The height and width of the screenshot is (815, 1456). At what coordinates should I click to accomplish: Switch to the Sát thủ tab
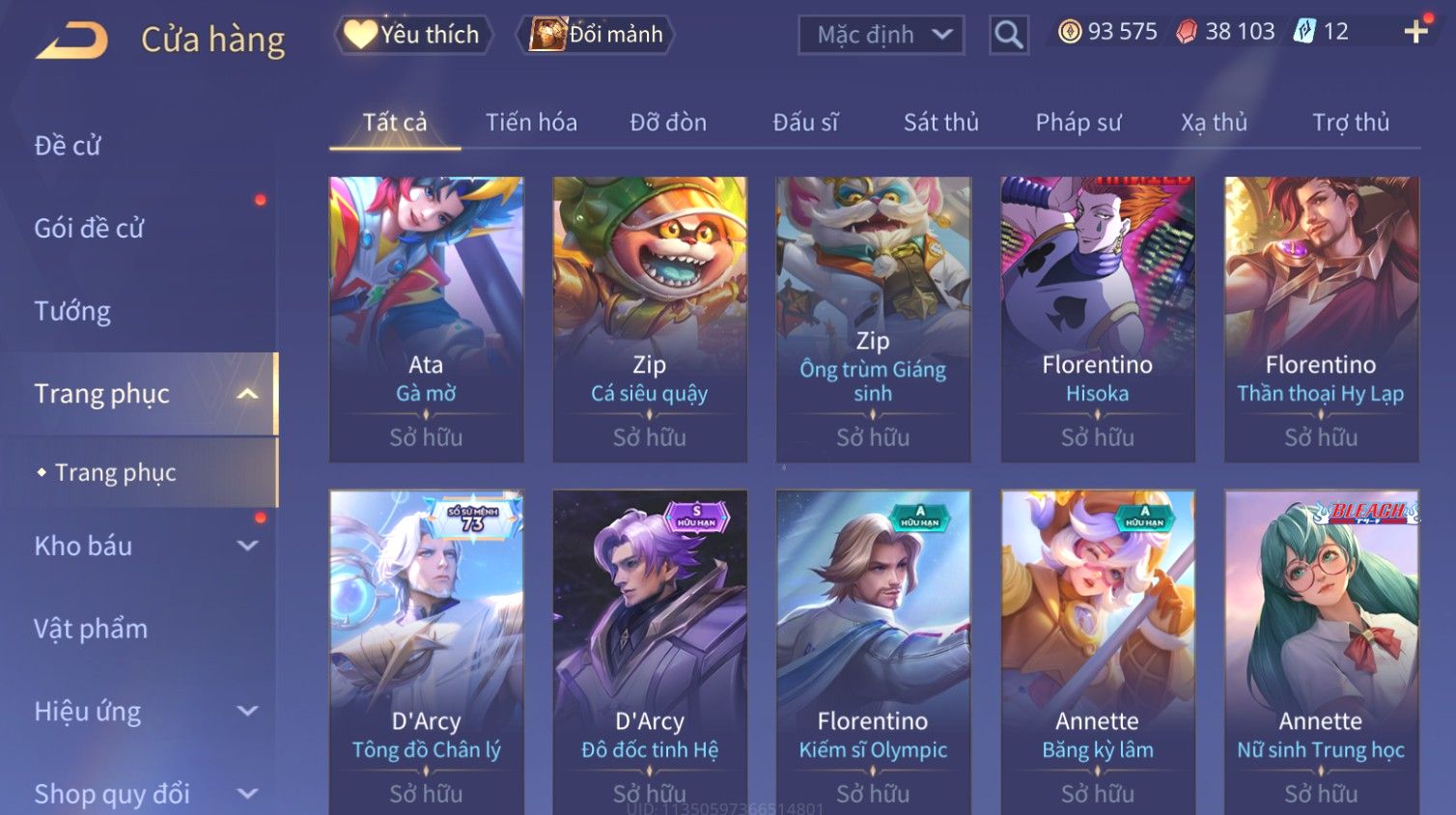click(x=941, y=123)
